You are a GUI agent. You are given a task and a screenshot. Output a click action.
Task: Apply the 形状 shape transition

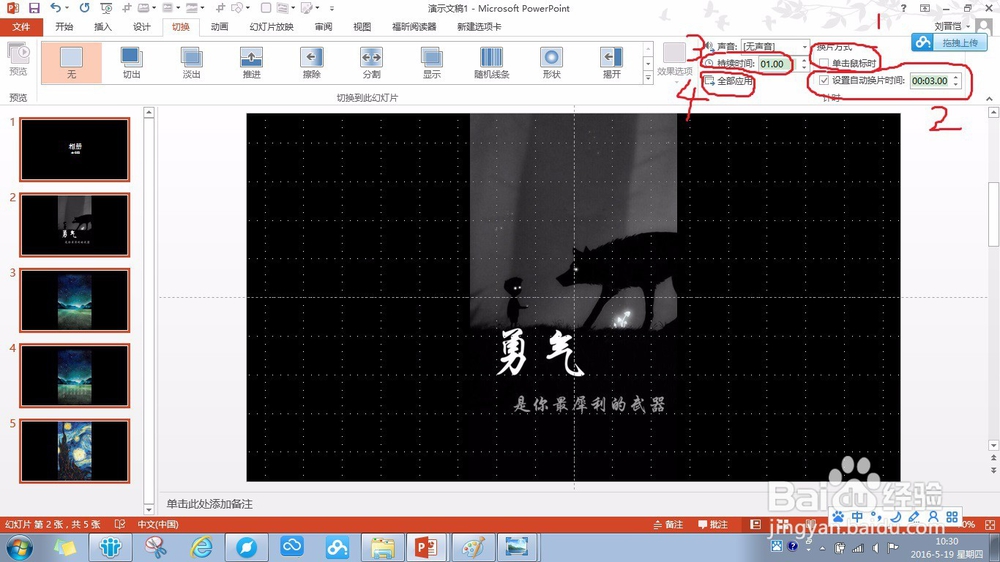point(552,63)
